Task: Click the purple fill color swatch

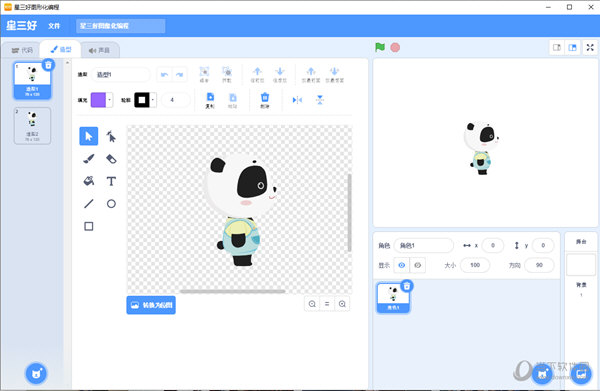Action: (98, 100)
